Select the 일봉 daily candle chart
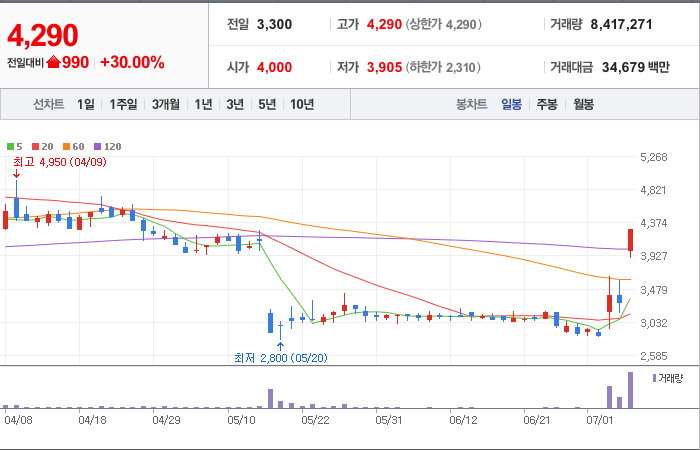Screen dimensions: 700x450 tap(511, 104)
